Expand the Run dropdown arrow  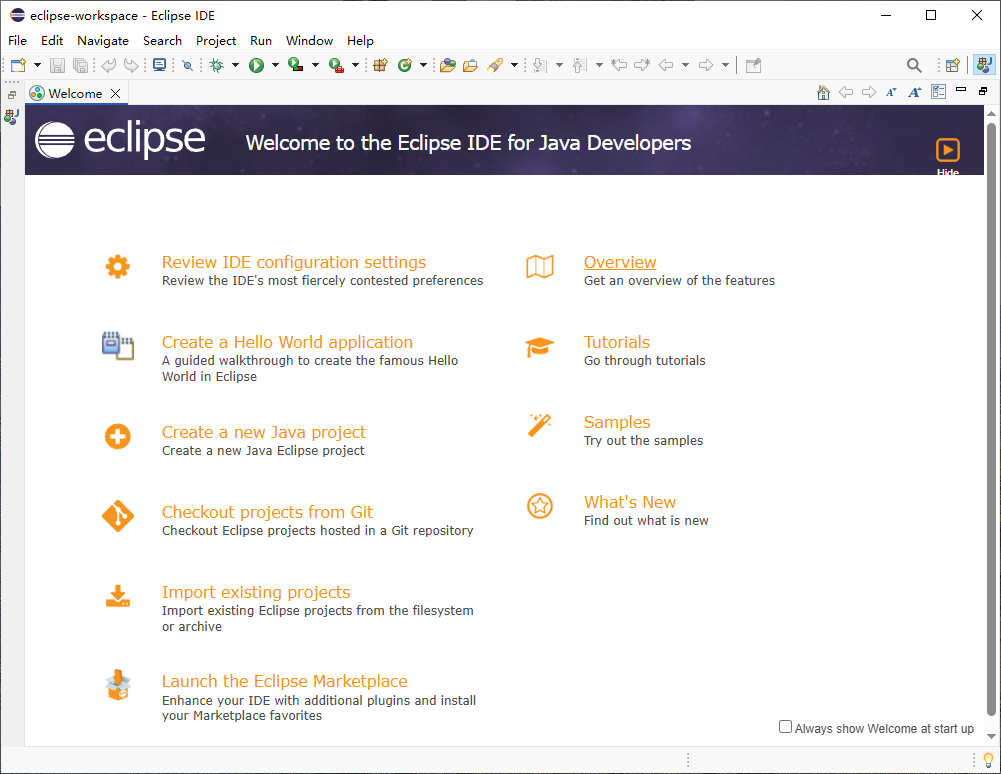(275, 65)
